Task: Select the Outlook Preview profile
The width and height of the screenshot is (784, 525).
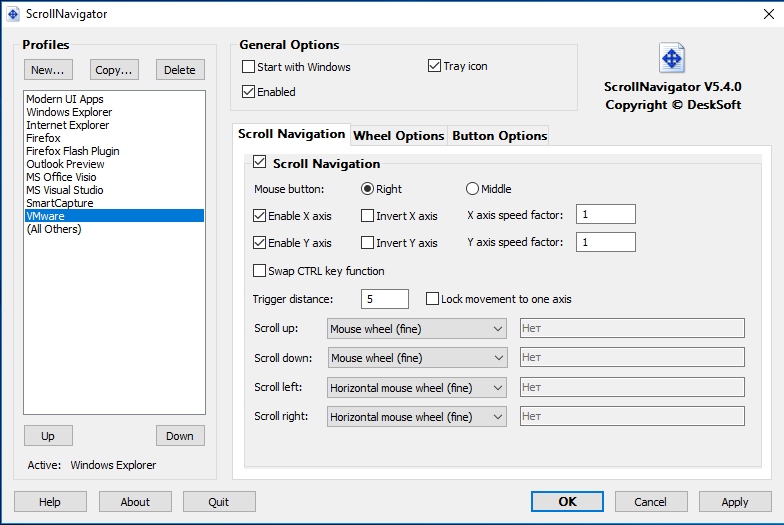Action: tap(114, 164)
